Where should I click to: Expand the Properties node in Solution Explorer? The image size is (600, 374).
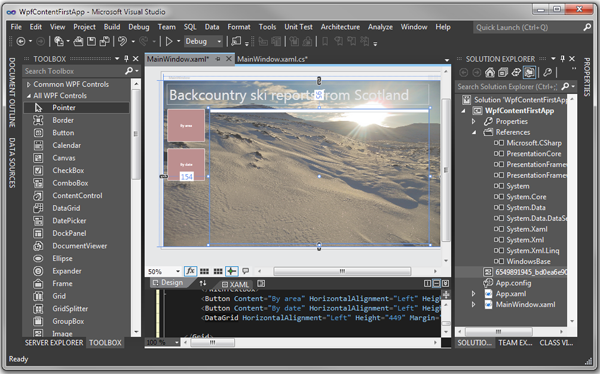point(474,121)
